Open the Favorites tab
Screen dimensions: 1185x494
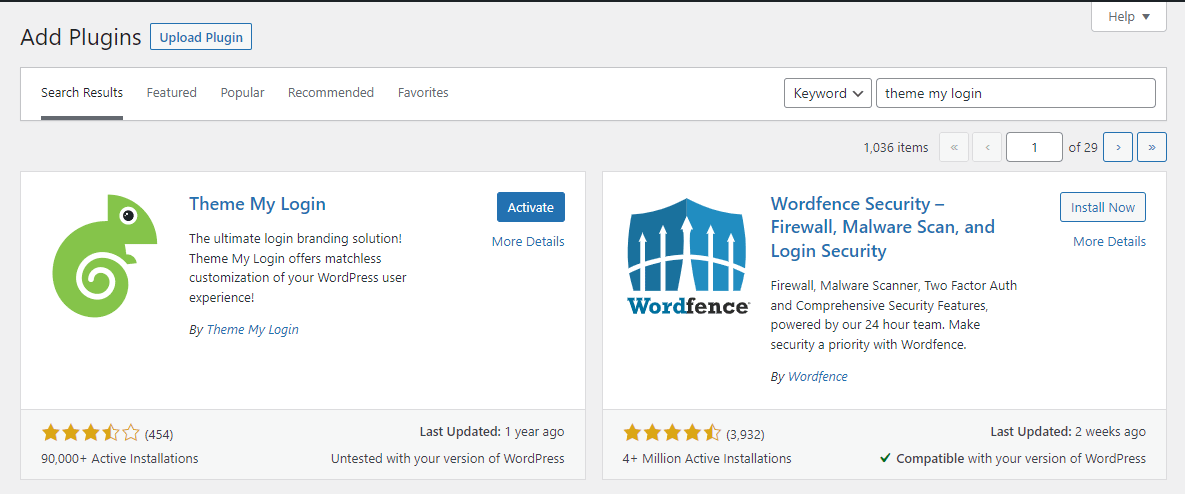pos(423,93)
